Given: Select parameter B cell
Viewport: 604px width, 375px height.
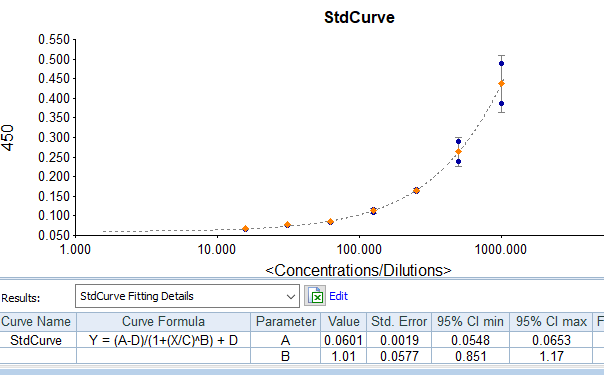Looking at the screenshot, I should click(285, 356).
